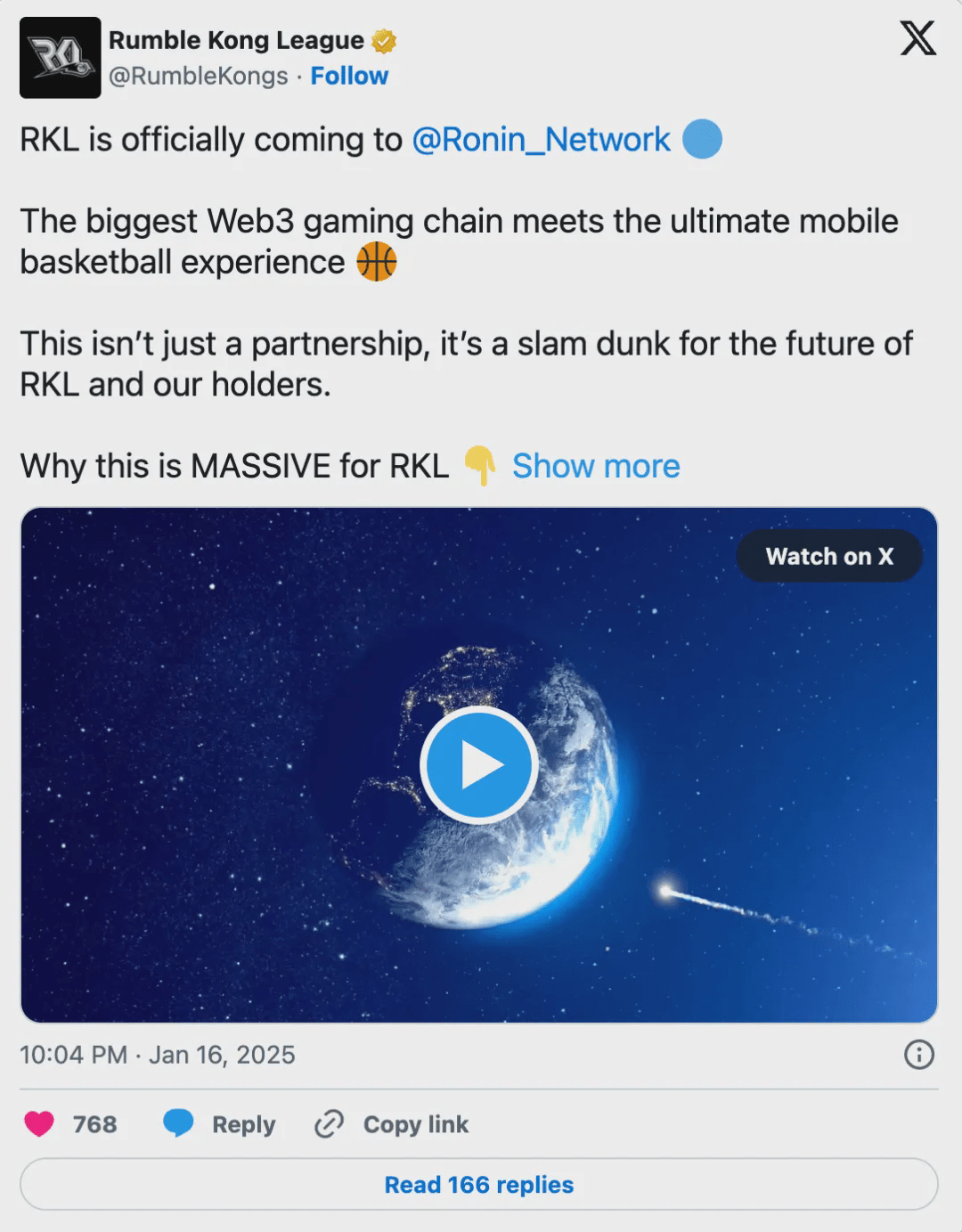Click the Copy link text
Viewport: 962px width, 1232px height.
click(415, 1124)
